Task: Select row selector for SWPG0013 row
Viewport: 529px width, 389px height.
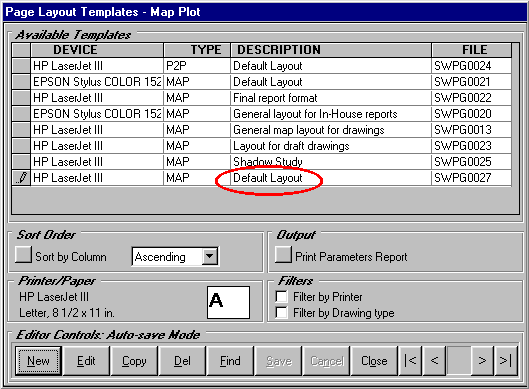Action: (x=21, y=130)
